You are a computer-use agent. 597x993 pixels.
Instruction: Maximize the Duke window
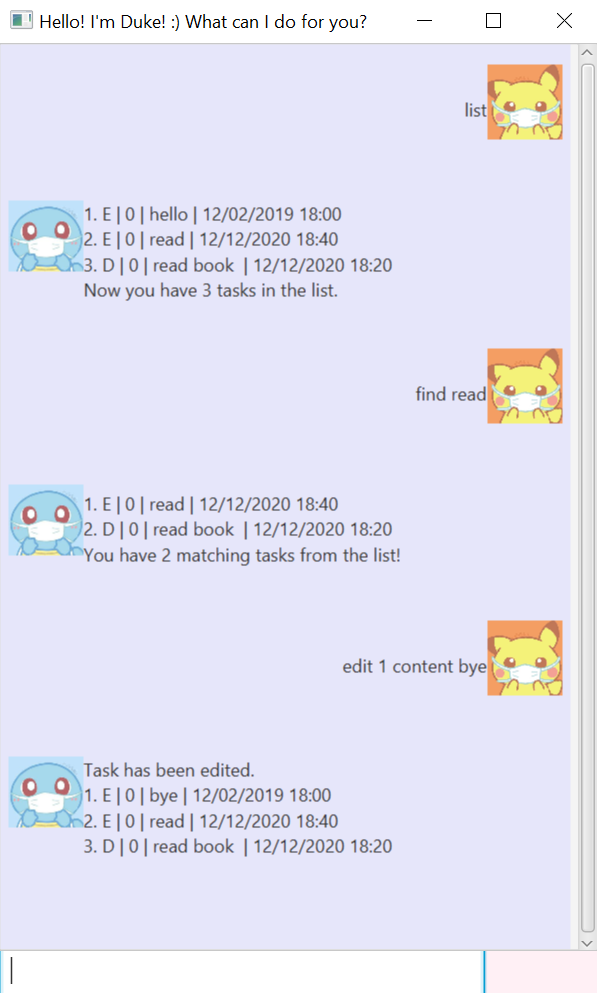point(493,21)
